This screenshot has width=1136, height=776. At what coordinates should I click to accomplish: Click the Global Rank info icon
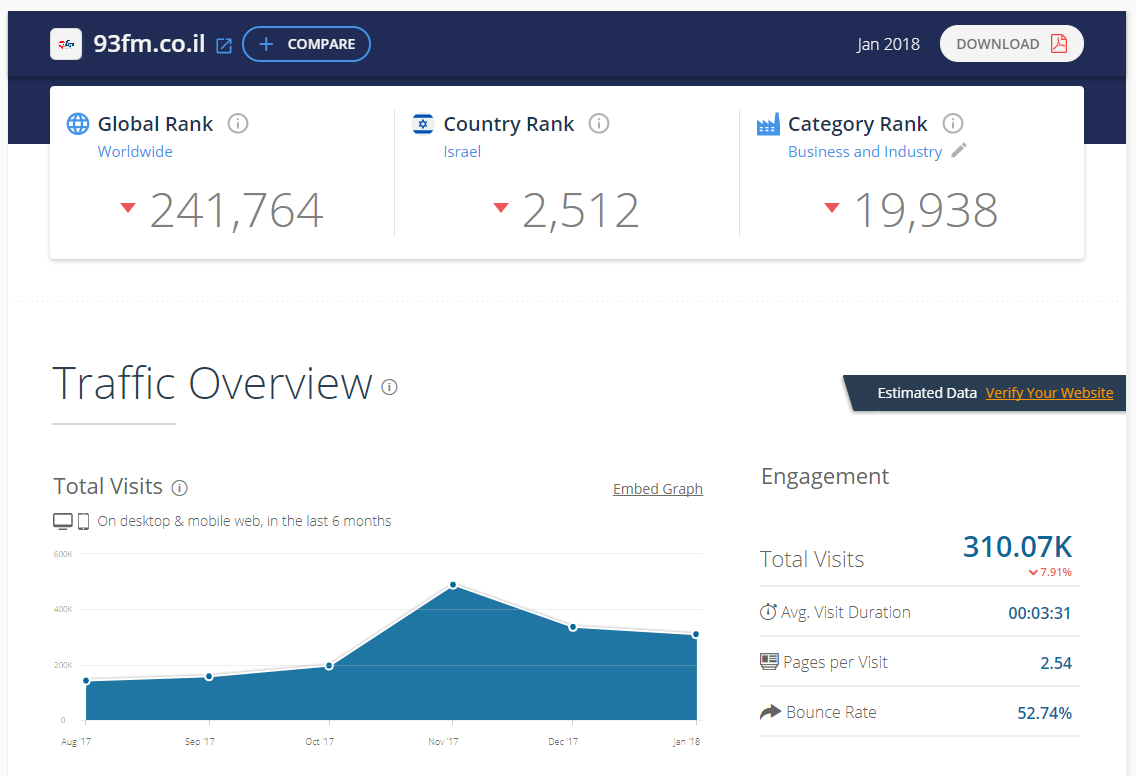(x=238, y=124)
